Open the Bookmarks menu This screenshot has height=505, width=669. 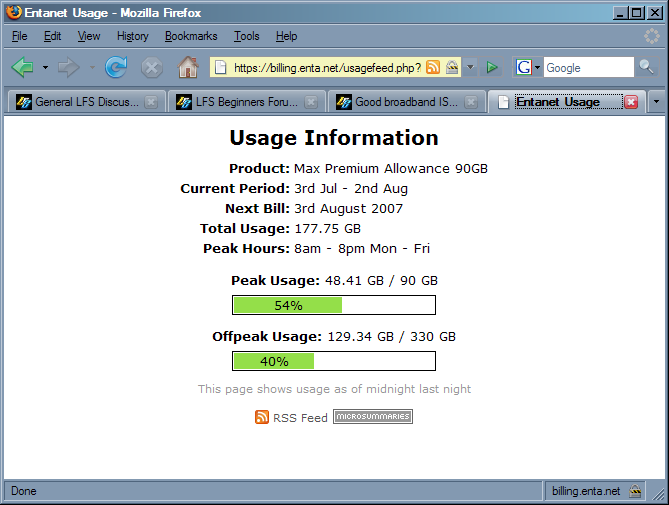pyautogui.click(x=191, y=36)
